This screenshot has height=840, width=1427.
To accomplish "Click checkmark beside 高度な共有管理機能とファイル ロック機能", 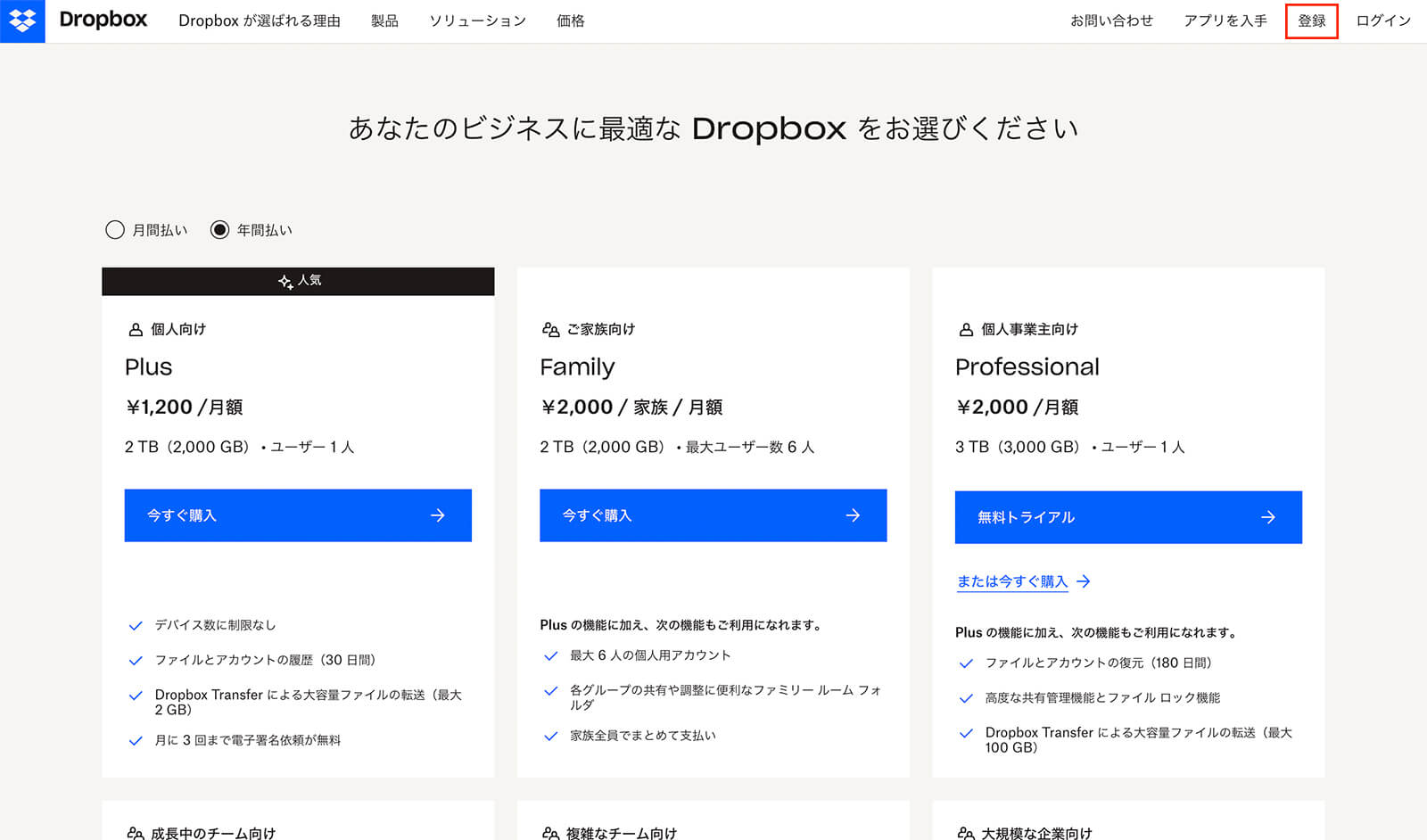I will click(x=966, y=698).
